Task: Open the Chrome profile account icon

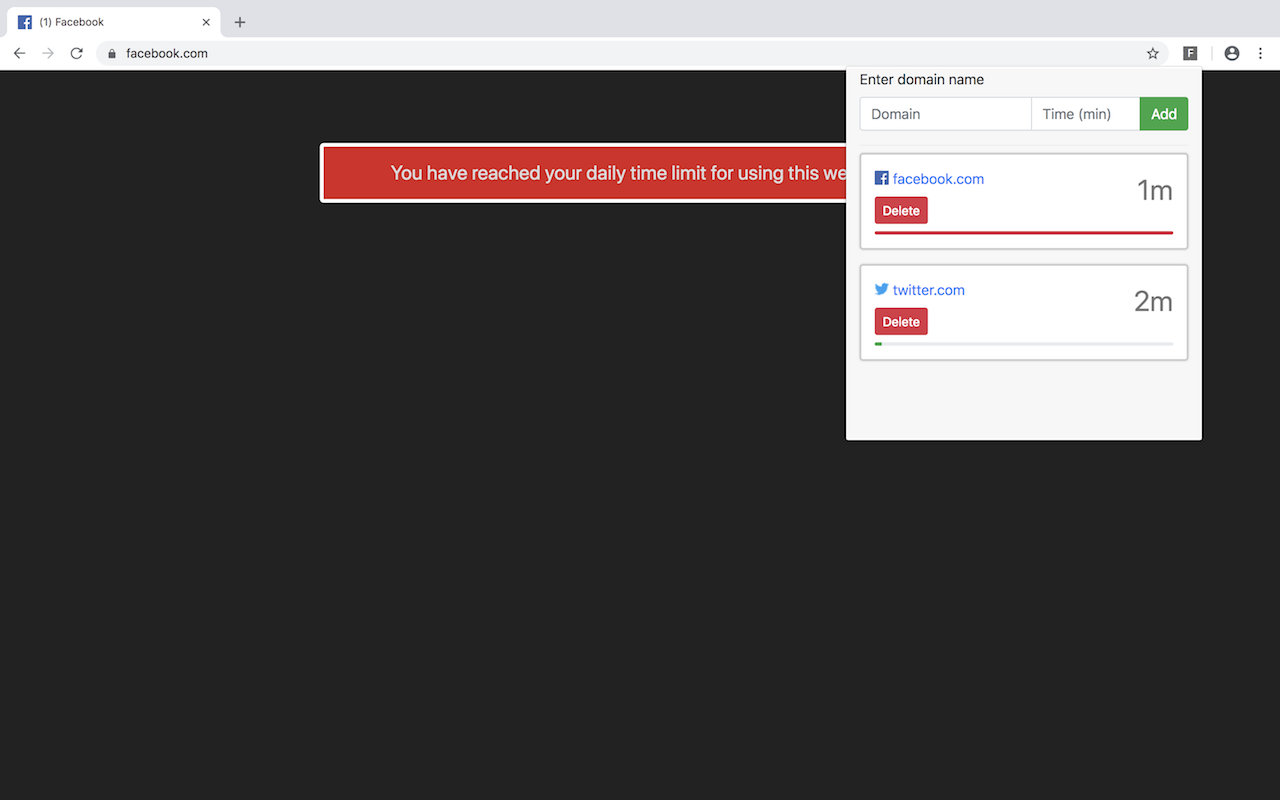Action: (x=1232, y=53)
